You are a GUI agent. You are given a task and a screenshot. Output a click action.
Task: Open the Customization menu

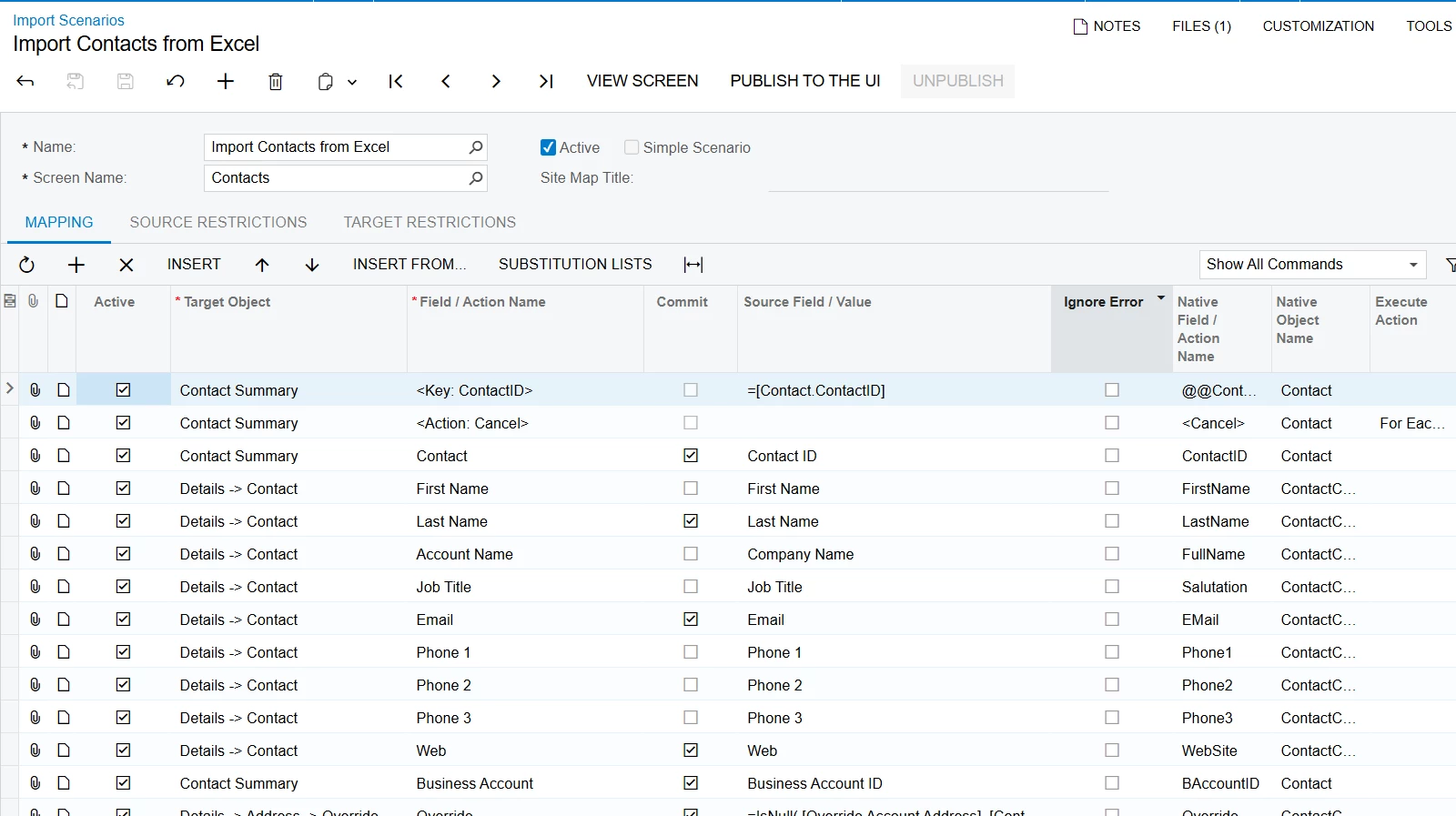pyautogui.click(x=1319, y=26)
